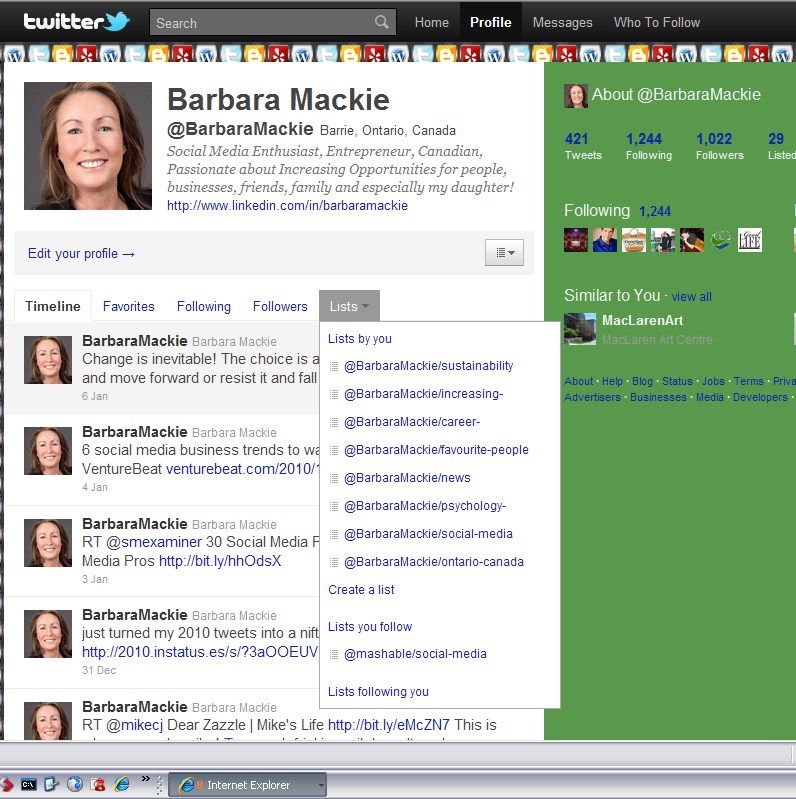Click the MacLarenArt thumbnail image
The width and height of the screenshot is (796, 799).
coord(580,329)
